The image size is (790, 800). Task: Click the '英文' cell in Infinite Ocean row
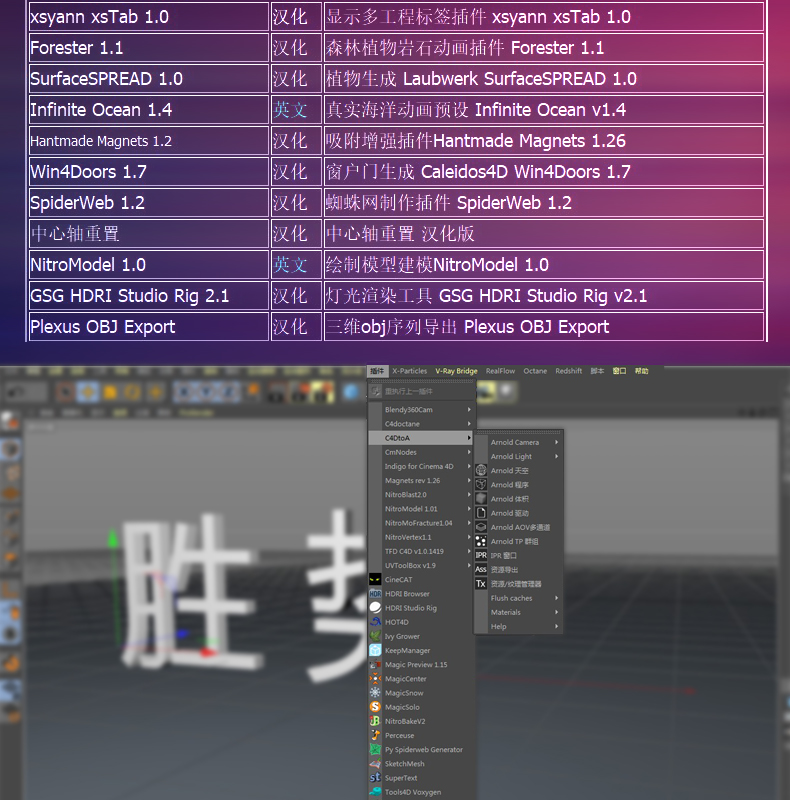coord(296,110)
